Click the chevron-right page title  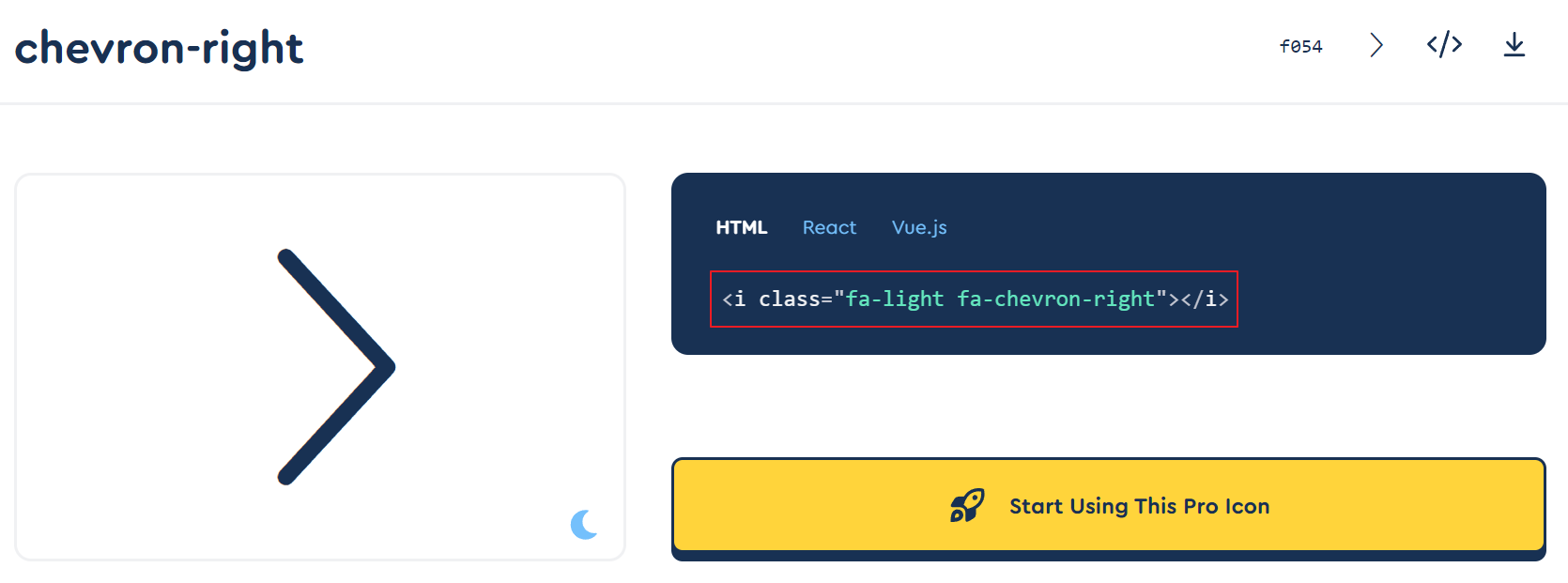point(159,48)
